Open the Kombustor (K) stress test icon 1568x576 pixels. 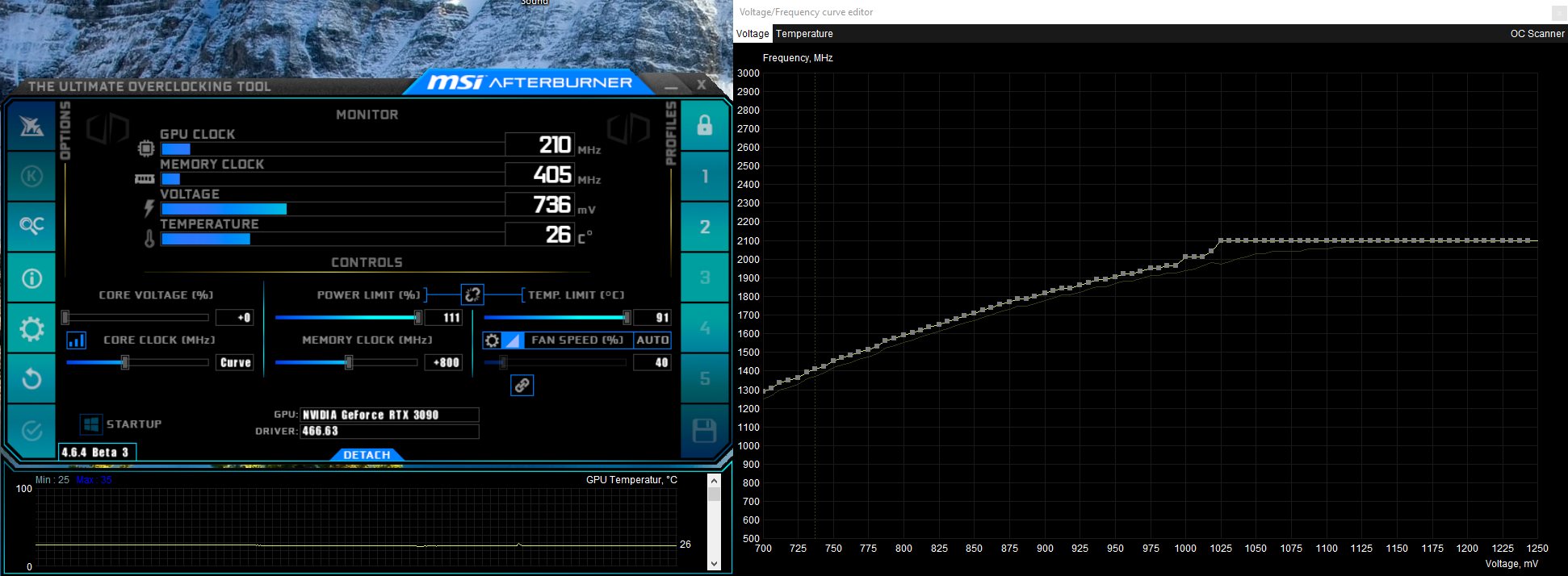click(x=31, y=176)
